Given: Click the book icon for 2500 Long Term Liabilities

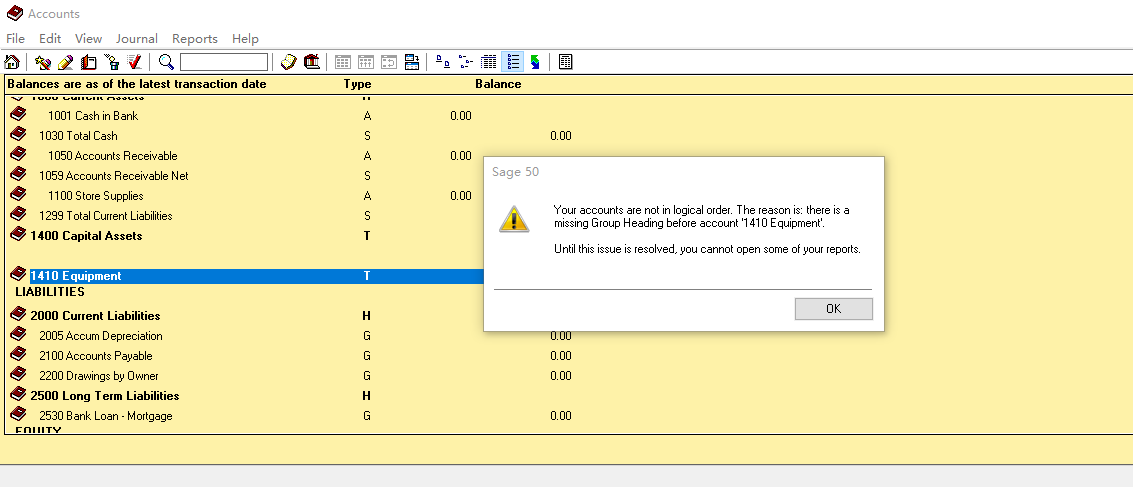Looking at the screenshot, I should (18, 395).
